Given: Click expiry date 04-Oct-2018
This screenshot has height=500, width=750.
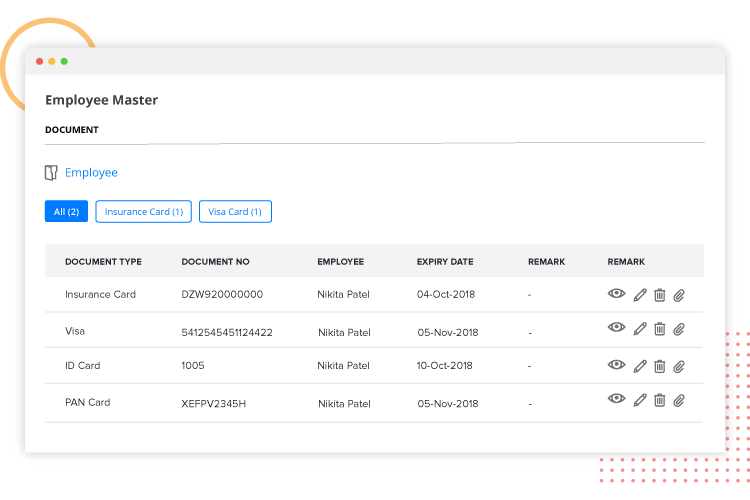Looking at the screenshot, I should tap(446, 294).
